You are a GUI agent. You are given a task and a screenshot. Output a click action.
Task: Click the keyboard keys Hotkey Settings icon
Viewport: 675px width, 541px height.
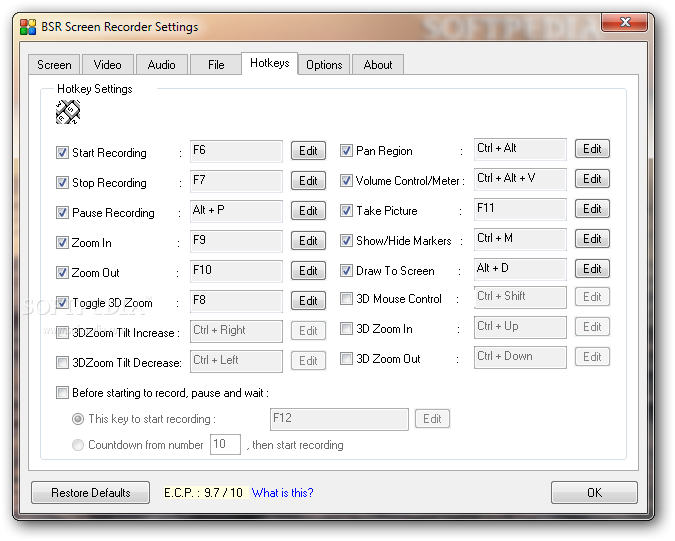click(68, 112)
